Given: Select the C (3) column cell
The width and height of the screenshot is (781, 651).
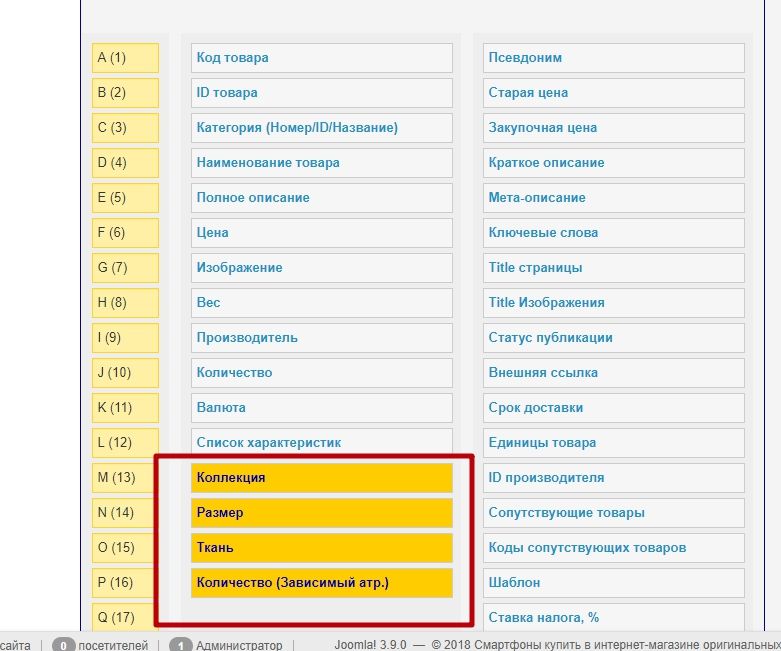Looking at the screenshot, I should (125, 128).
